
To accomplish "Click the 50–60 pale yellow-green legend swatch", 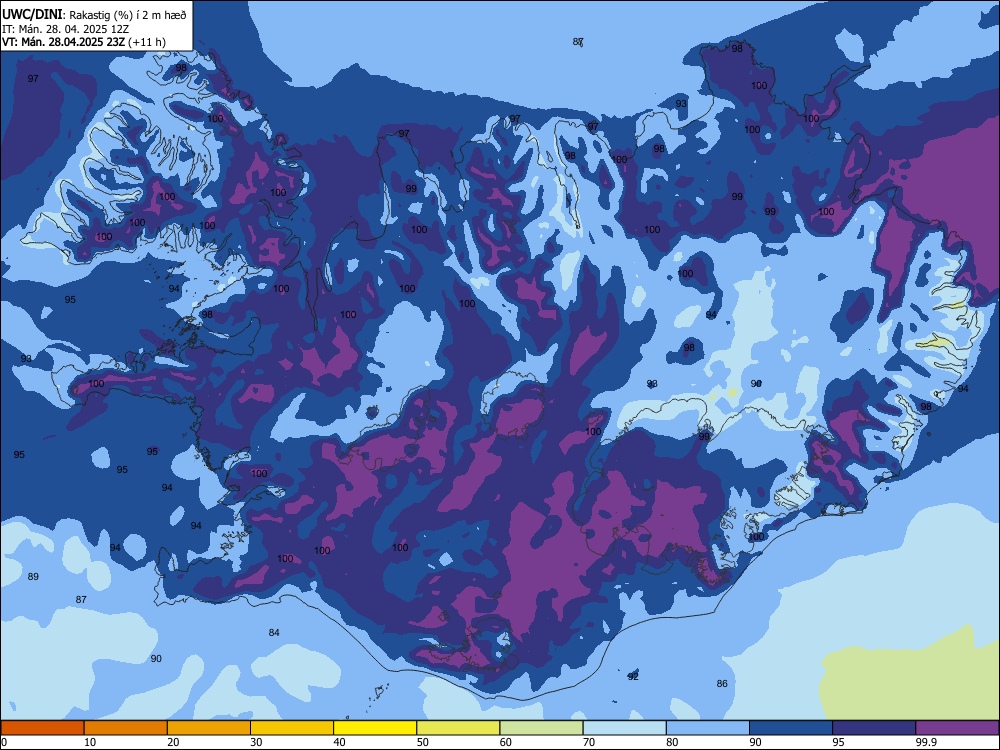I will tap(458, 728).
